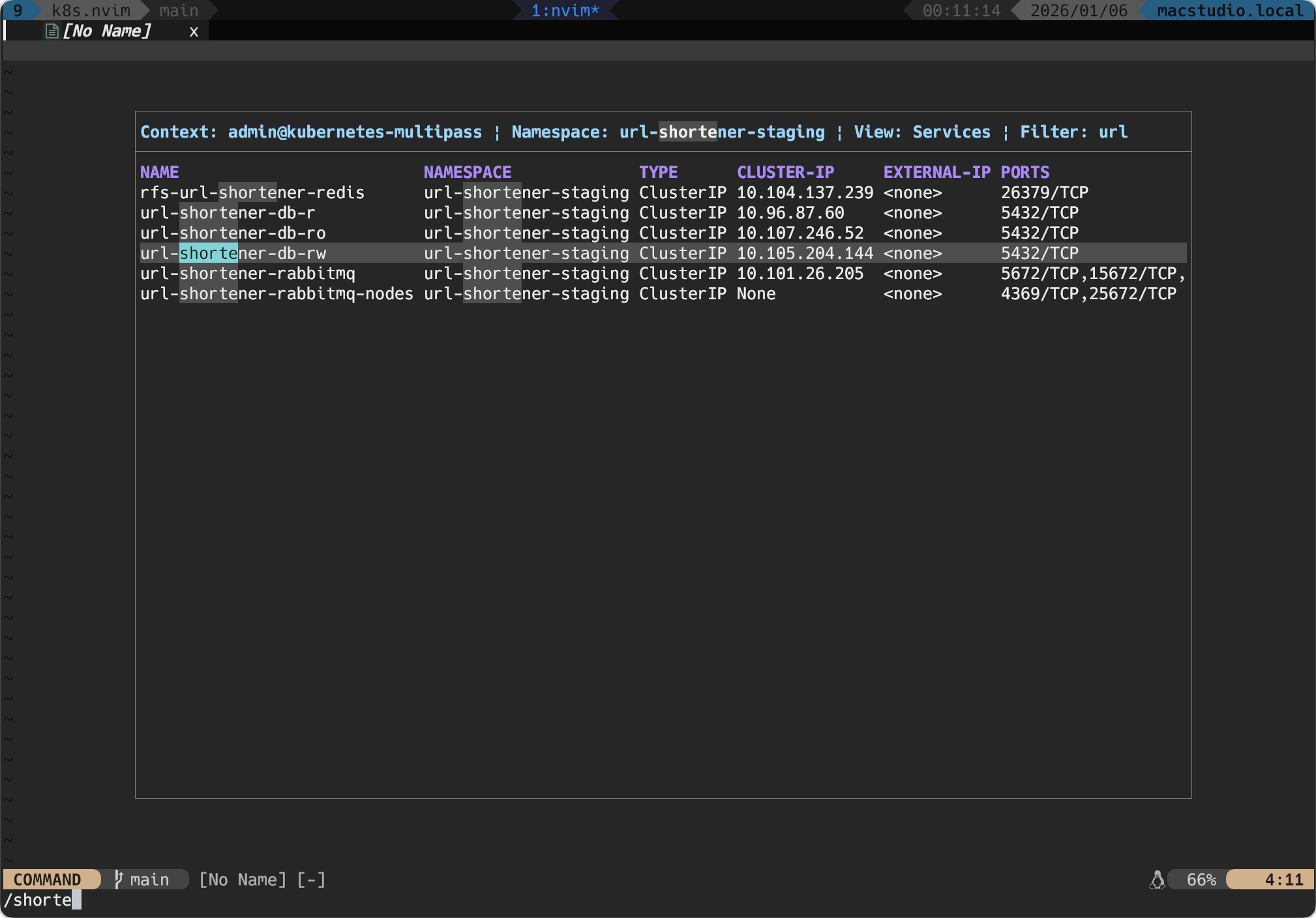This screenshot has height=918, width=1316.
Task: Switch to the 1:nvim* tmux window
Action: click(x=565, y=10)
